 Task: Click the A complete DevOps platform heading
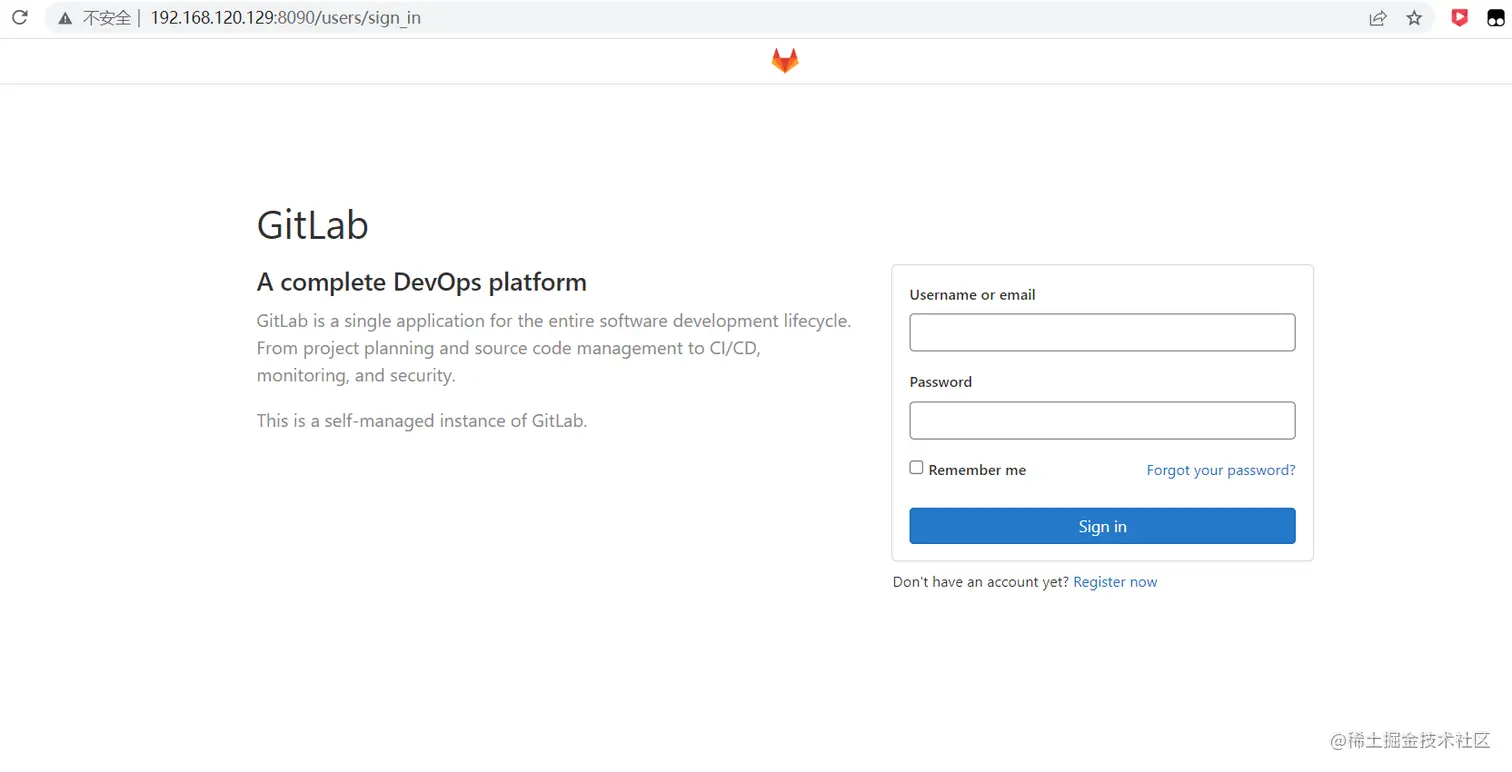click(421, 282)
